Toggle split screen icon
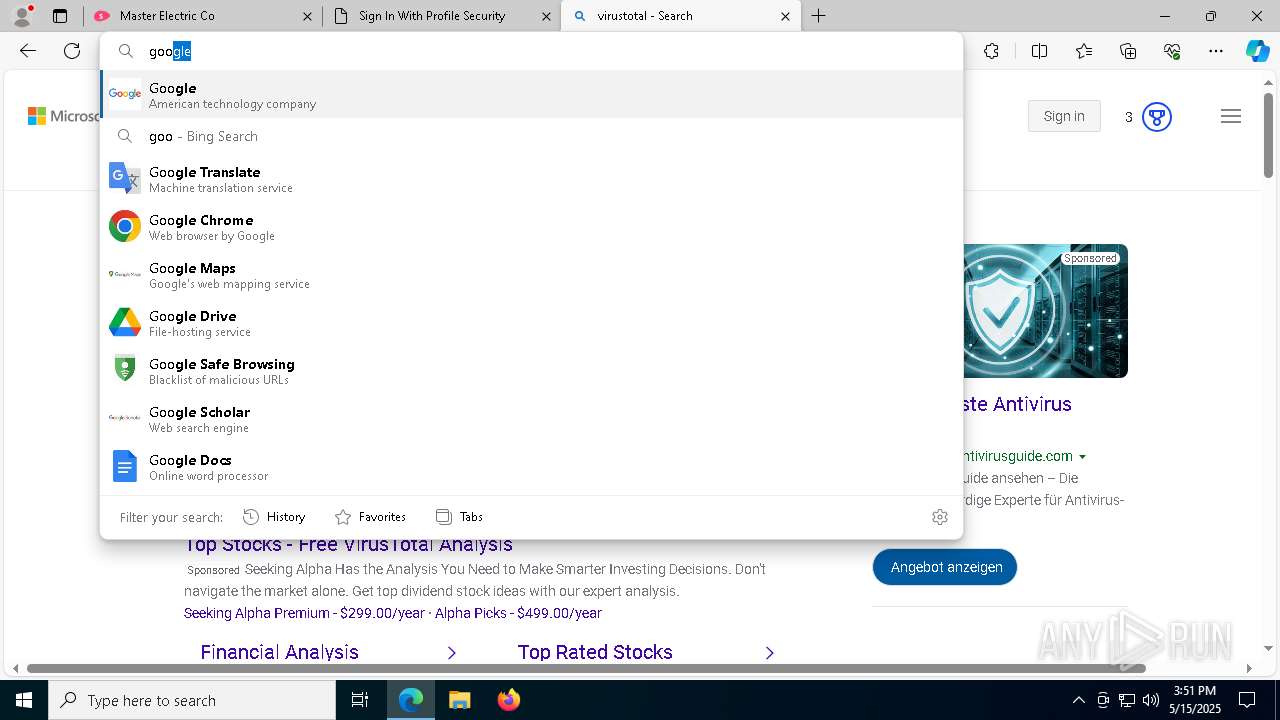 tap(1039, 51)
